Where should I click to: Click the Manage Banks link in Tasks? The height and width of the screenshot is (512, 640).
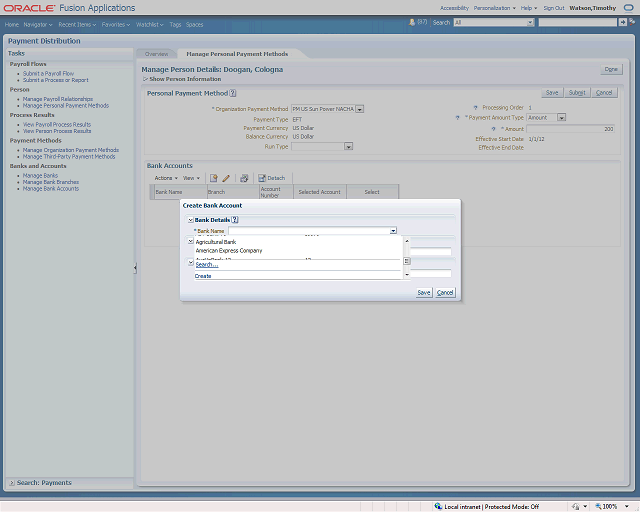[x=40, y=176]
